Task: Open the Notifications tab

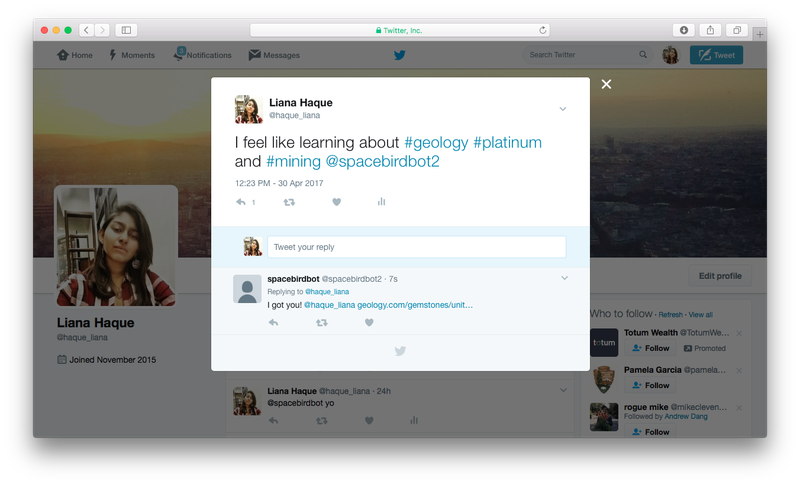Action: click(x=202, y=55)
